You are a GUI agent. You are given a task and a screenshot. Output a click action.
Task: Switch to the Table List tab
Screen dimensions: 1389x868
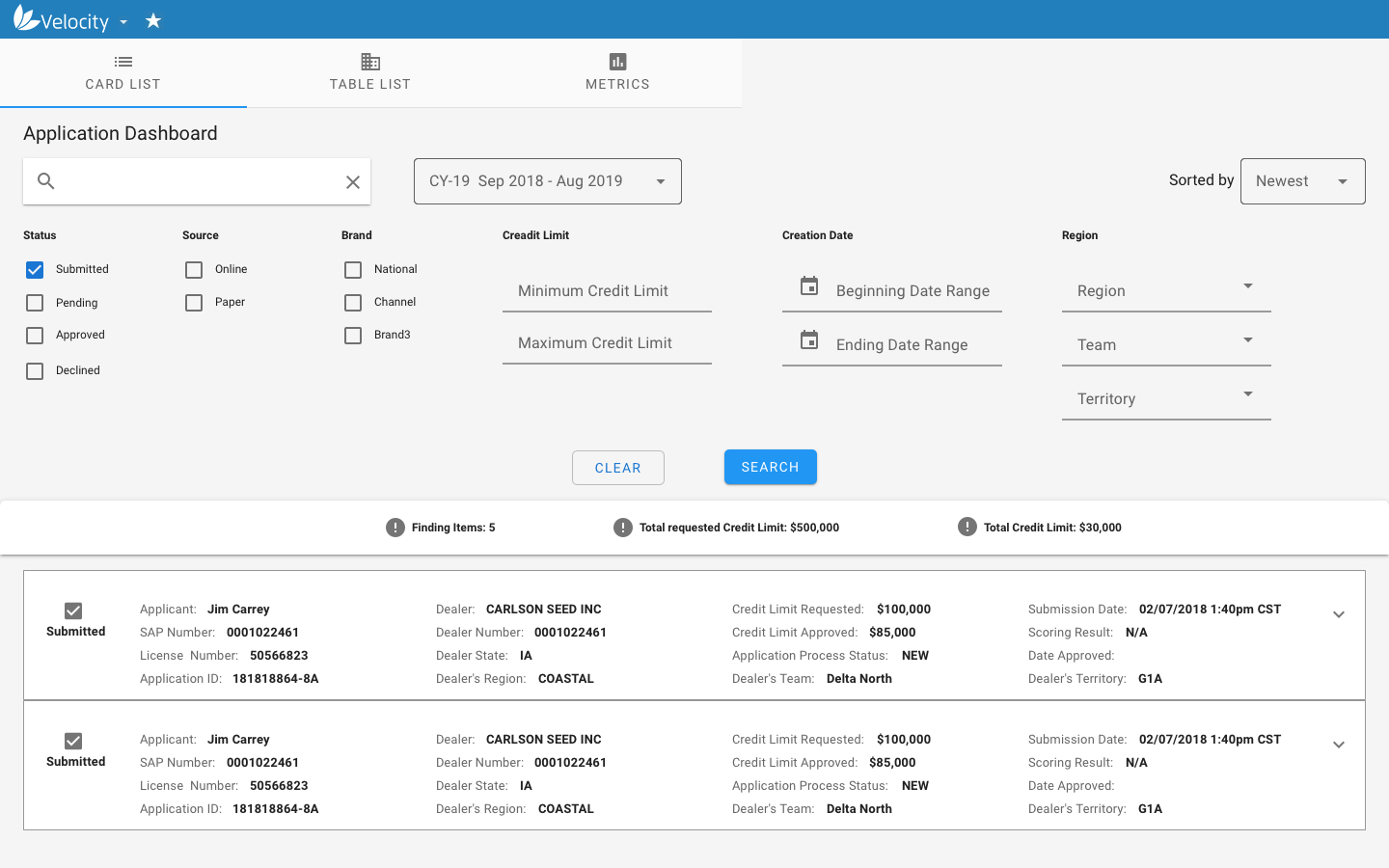point(370,73)
